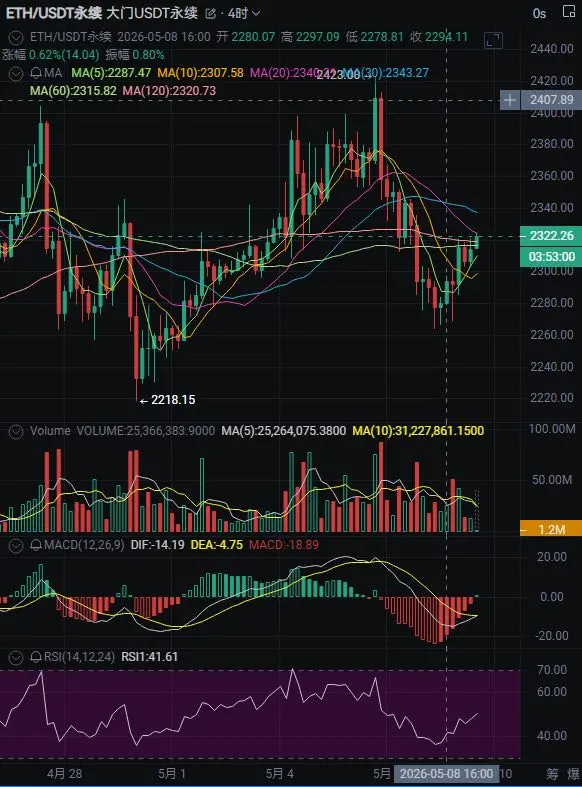Click the 4月 28 date label
582x787 pixels.
point(64,773)
